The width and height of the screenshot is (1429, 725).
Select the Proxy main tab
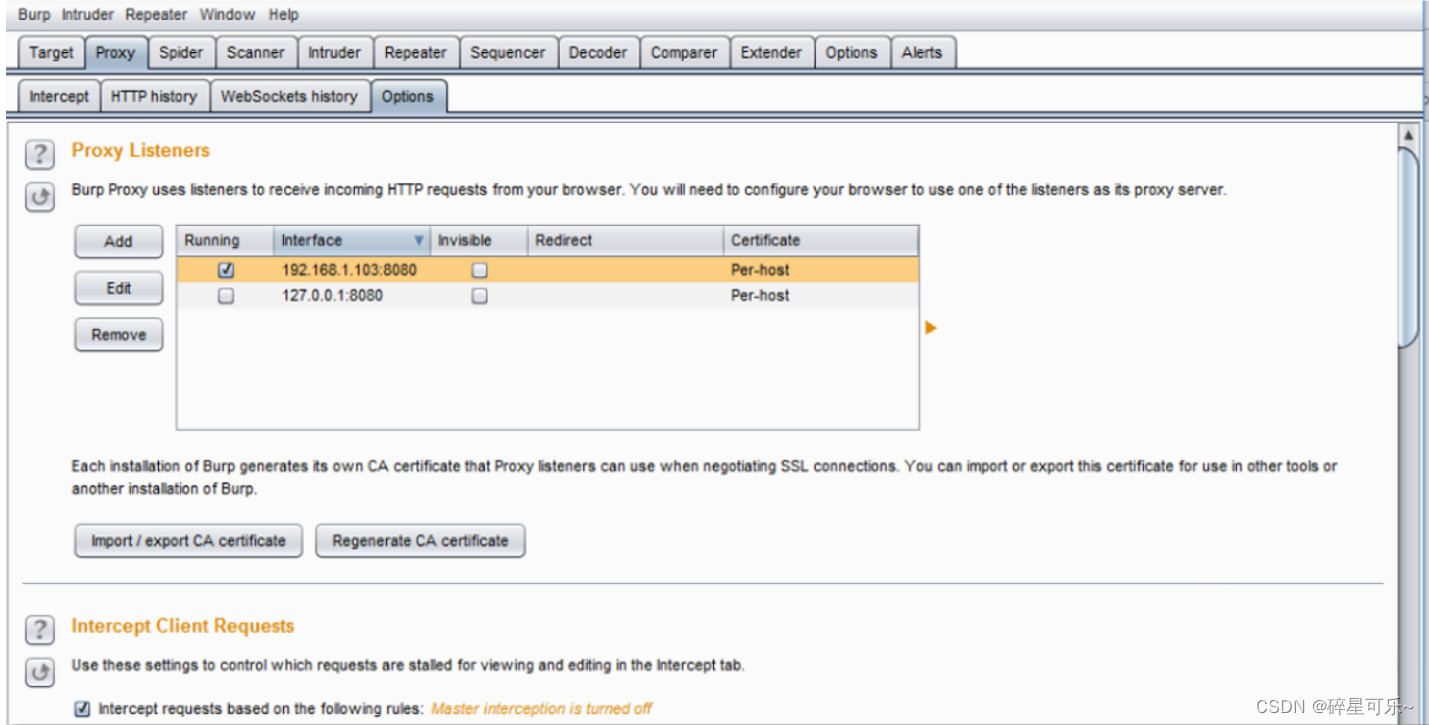tap(116, 53)
